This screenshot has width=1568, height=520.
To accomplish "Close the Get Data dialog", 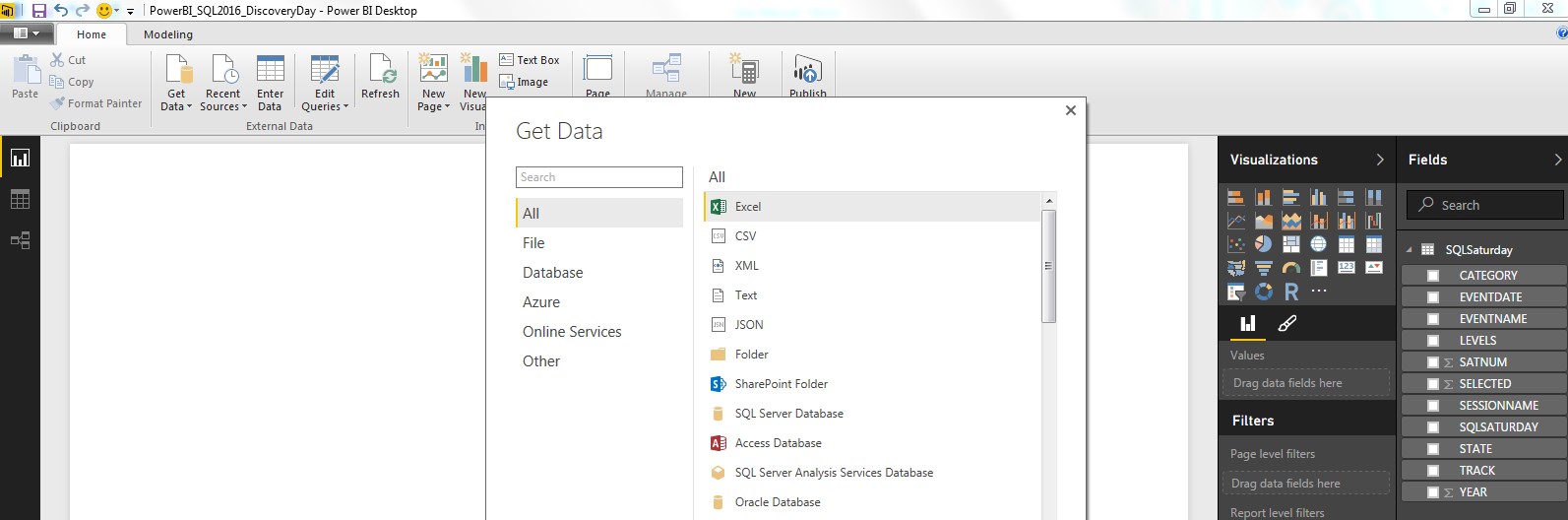I will (x=1071, y=110).
